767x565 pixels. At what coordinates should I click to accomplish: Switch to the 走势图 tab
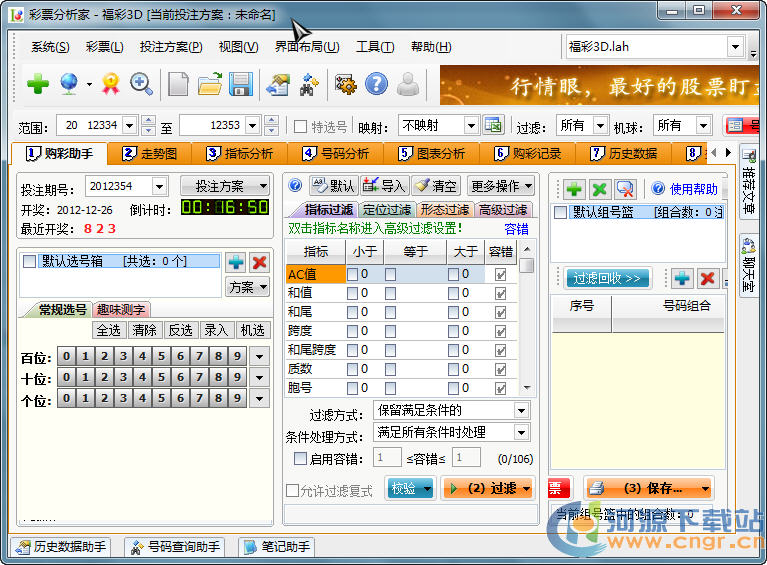[150, 154]
